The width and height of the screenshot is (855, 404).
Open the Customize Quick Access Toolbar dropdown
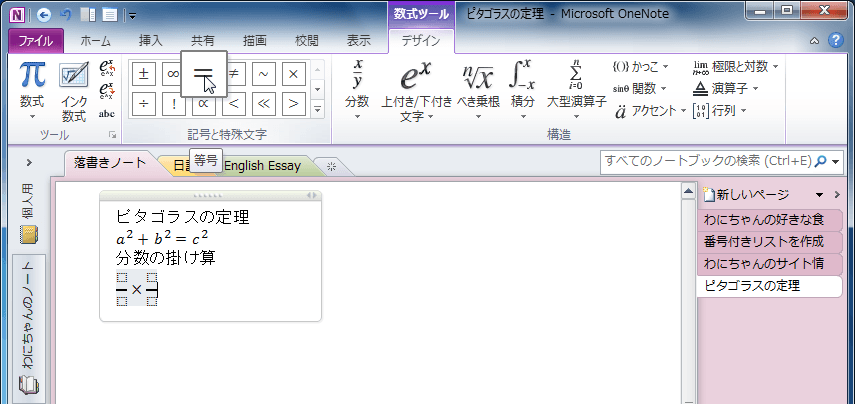[x=133, y=16]
